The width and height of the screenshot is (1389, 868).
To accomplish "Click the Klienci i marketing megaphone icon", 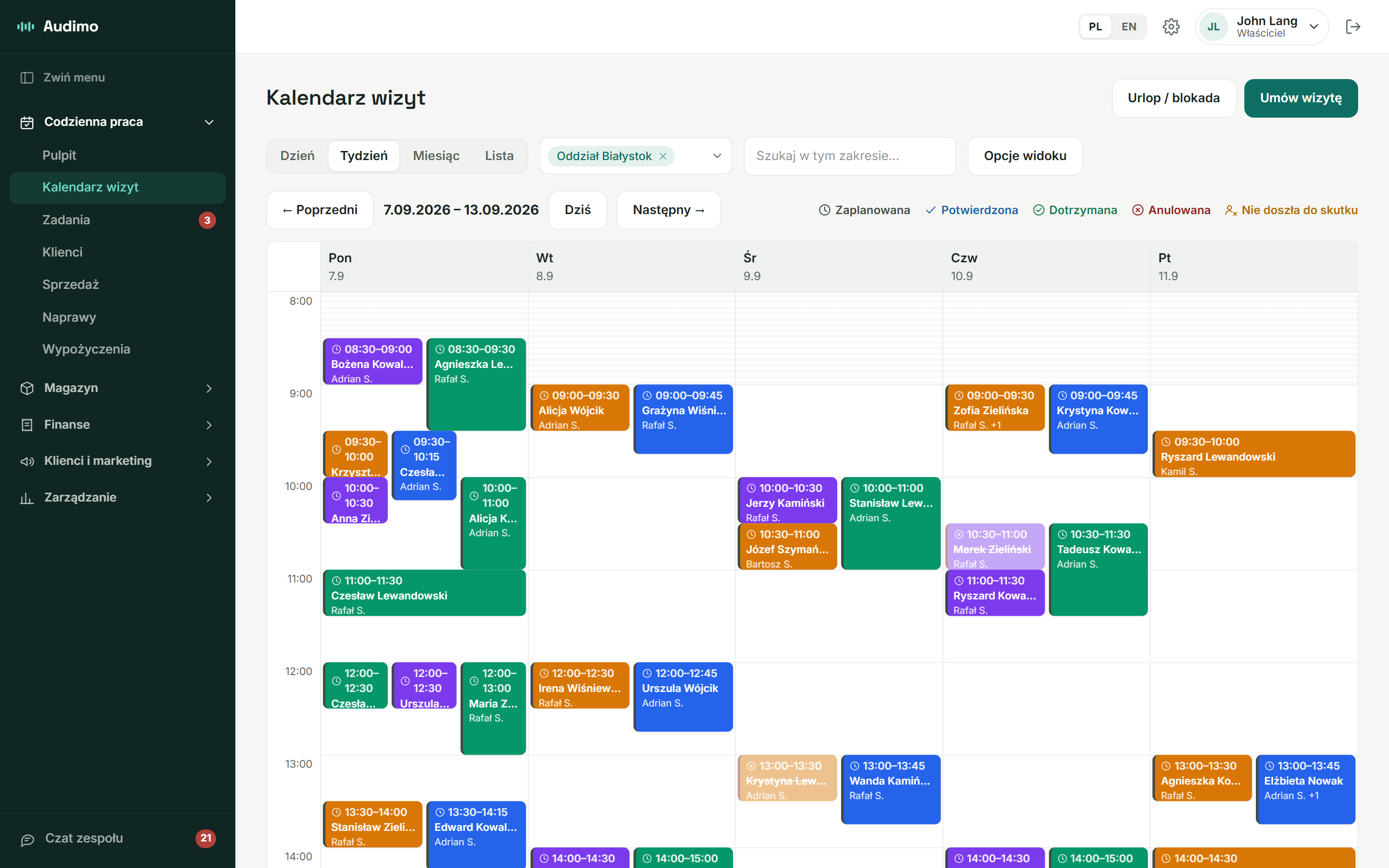I will click(27, 461).
